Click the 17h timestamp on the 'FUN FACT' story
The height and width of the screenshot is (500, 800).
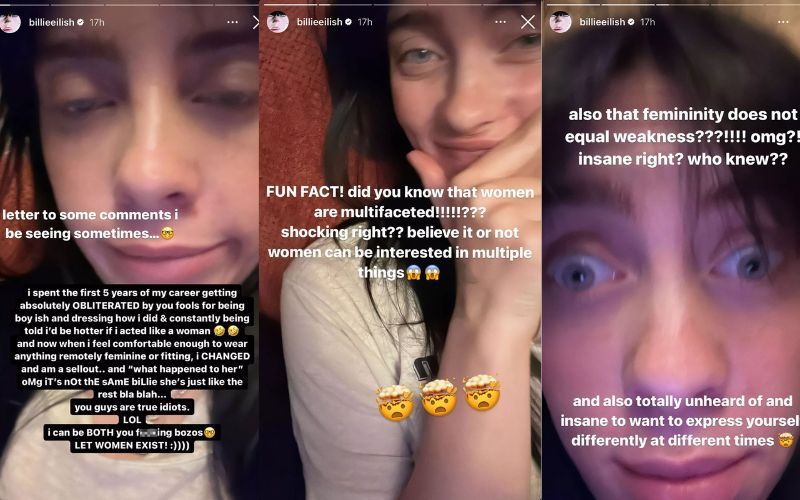pyautogui.click(x=365, y=22)
